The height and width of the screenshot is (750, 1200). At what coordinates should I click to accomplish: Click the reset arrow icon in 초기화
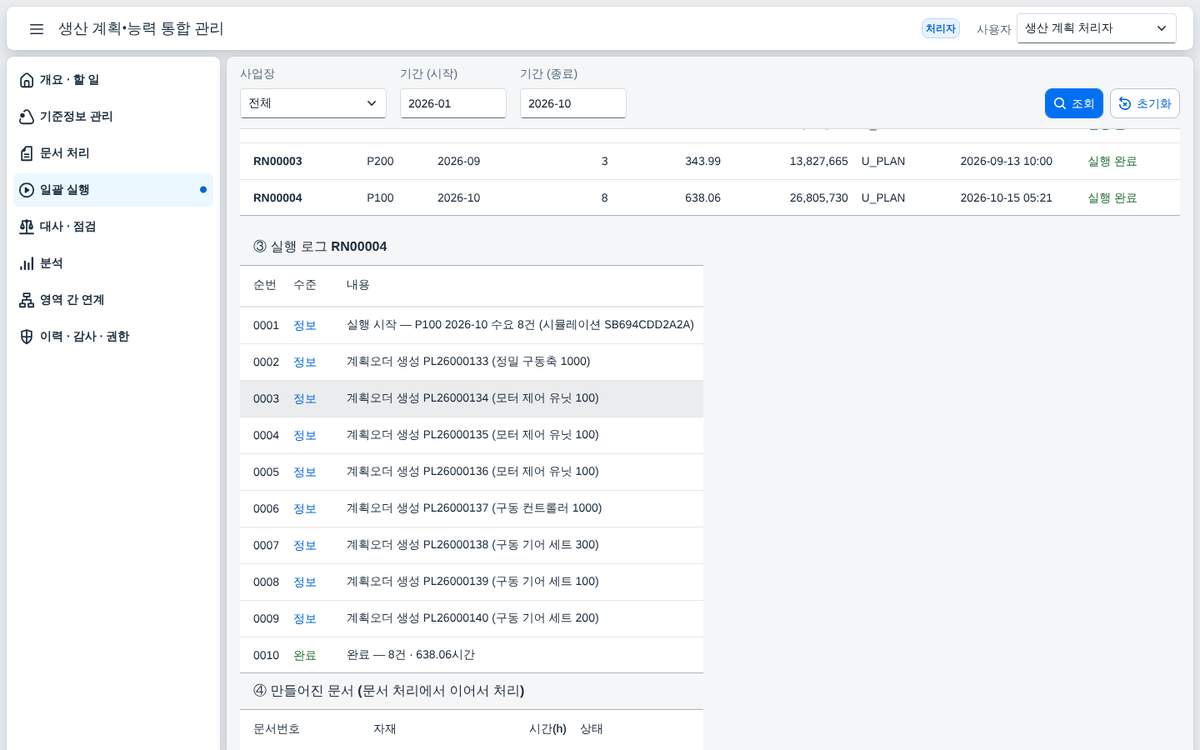(1125, 104)
